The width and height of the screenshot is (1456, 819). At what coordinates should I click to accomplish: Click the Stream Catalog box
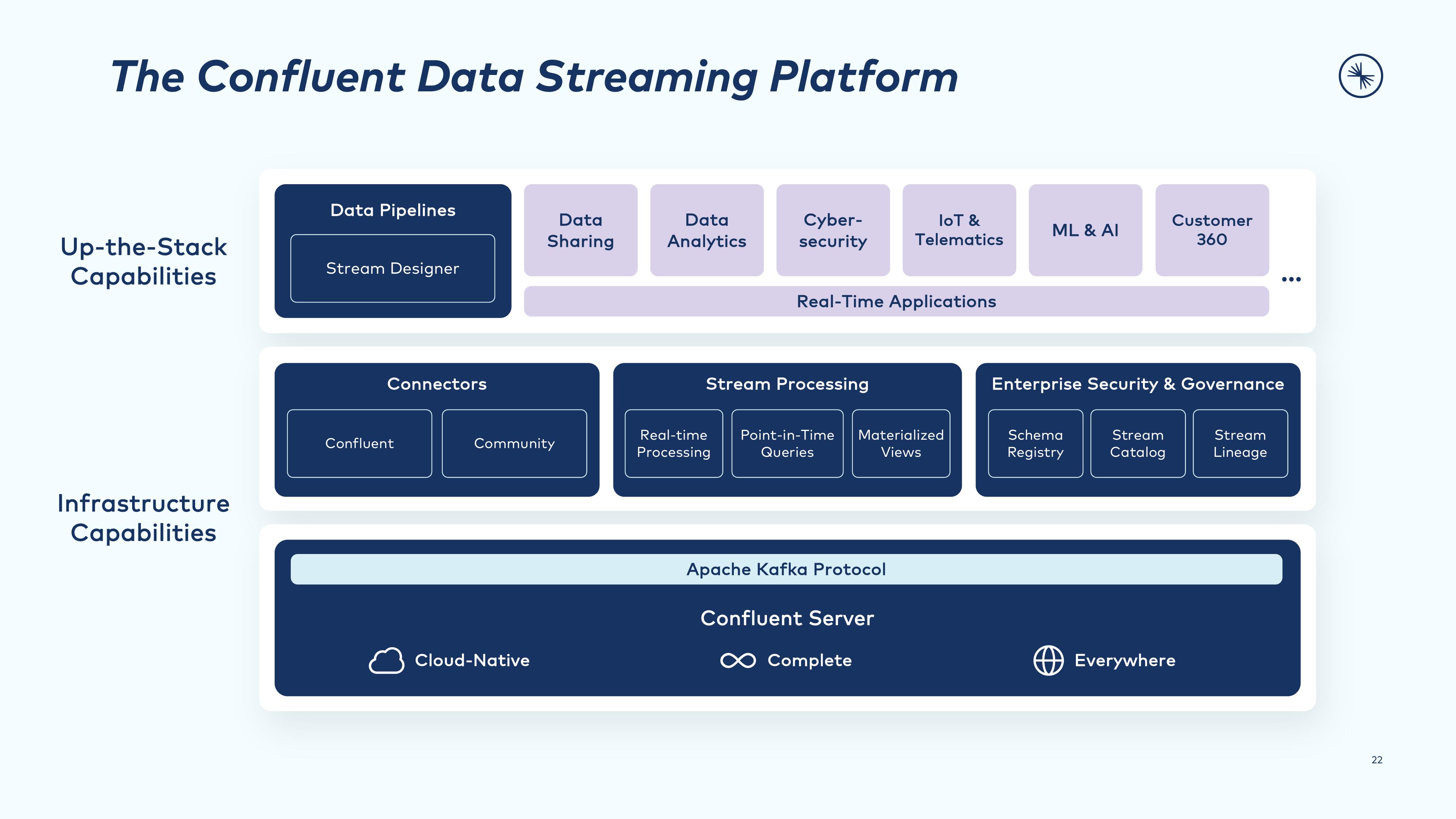pos(1138,444)
